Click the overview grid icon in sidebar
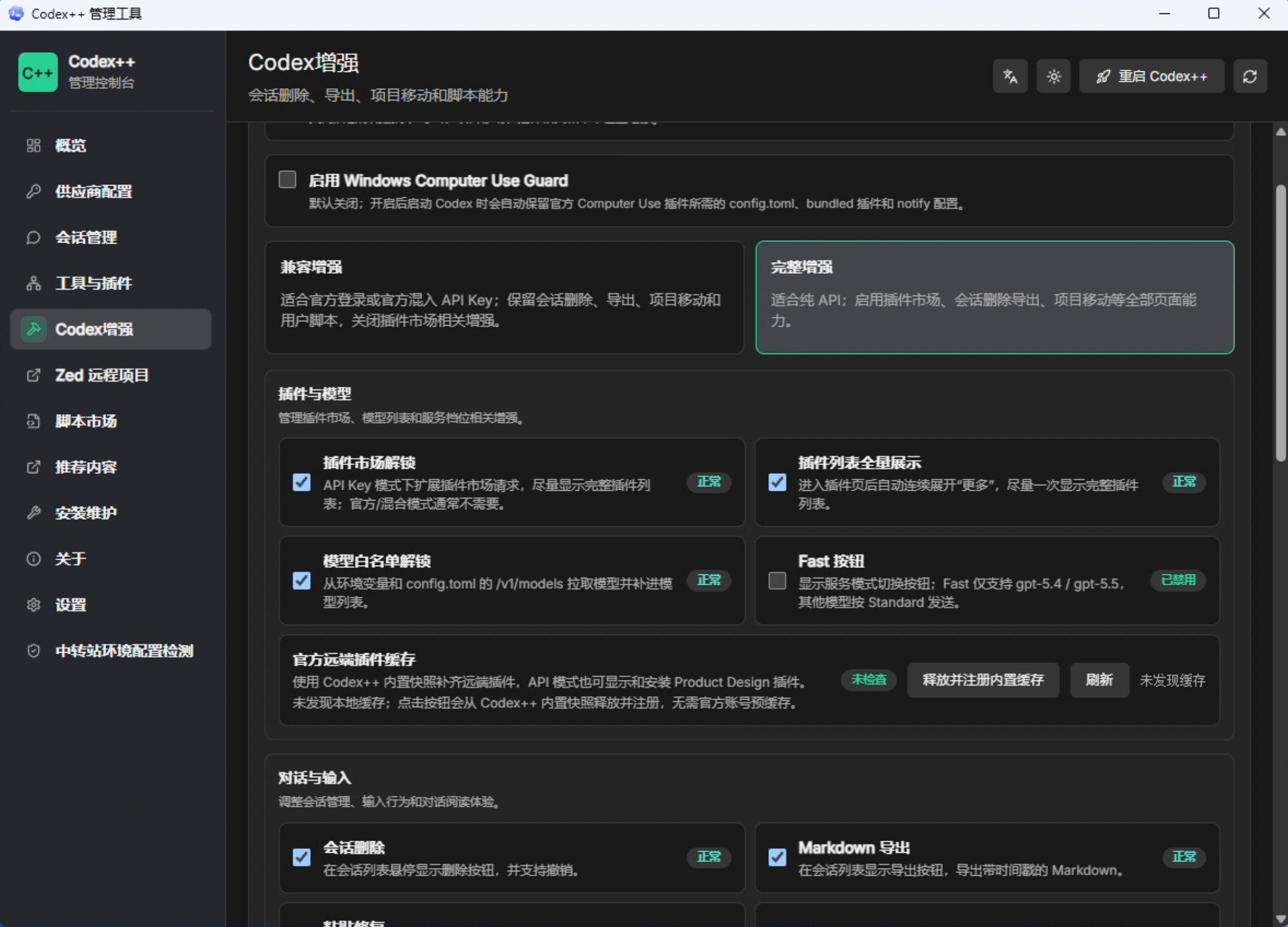1288x927 pixels. click(34, 145)
